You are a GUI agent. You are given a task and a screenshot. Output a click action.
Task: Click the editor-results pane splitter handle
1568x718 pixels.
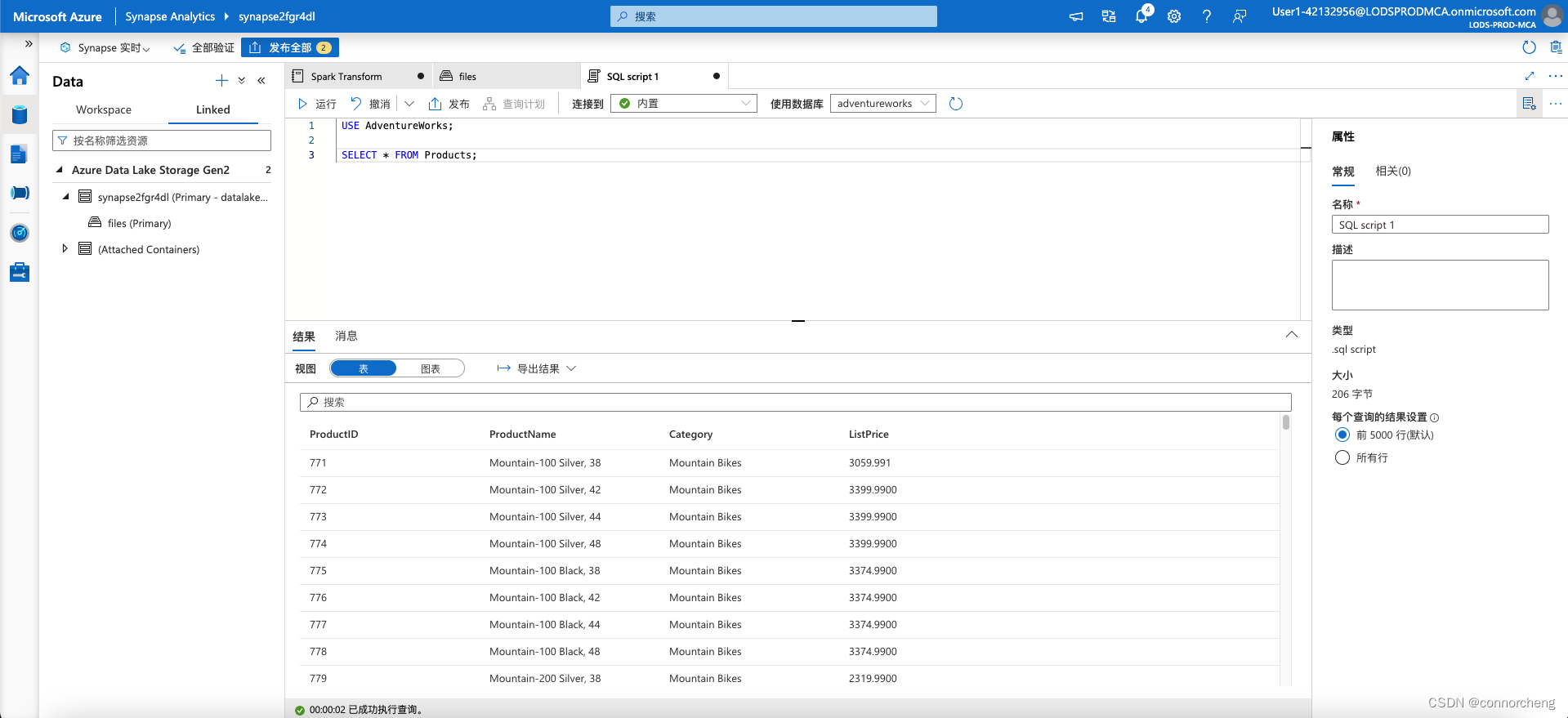798,321
